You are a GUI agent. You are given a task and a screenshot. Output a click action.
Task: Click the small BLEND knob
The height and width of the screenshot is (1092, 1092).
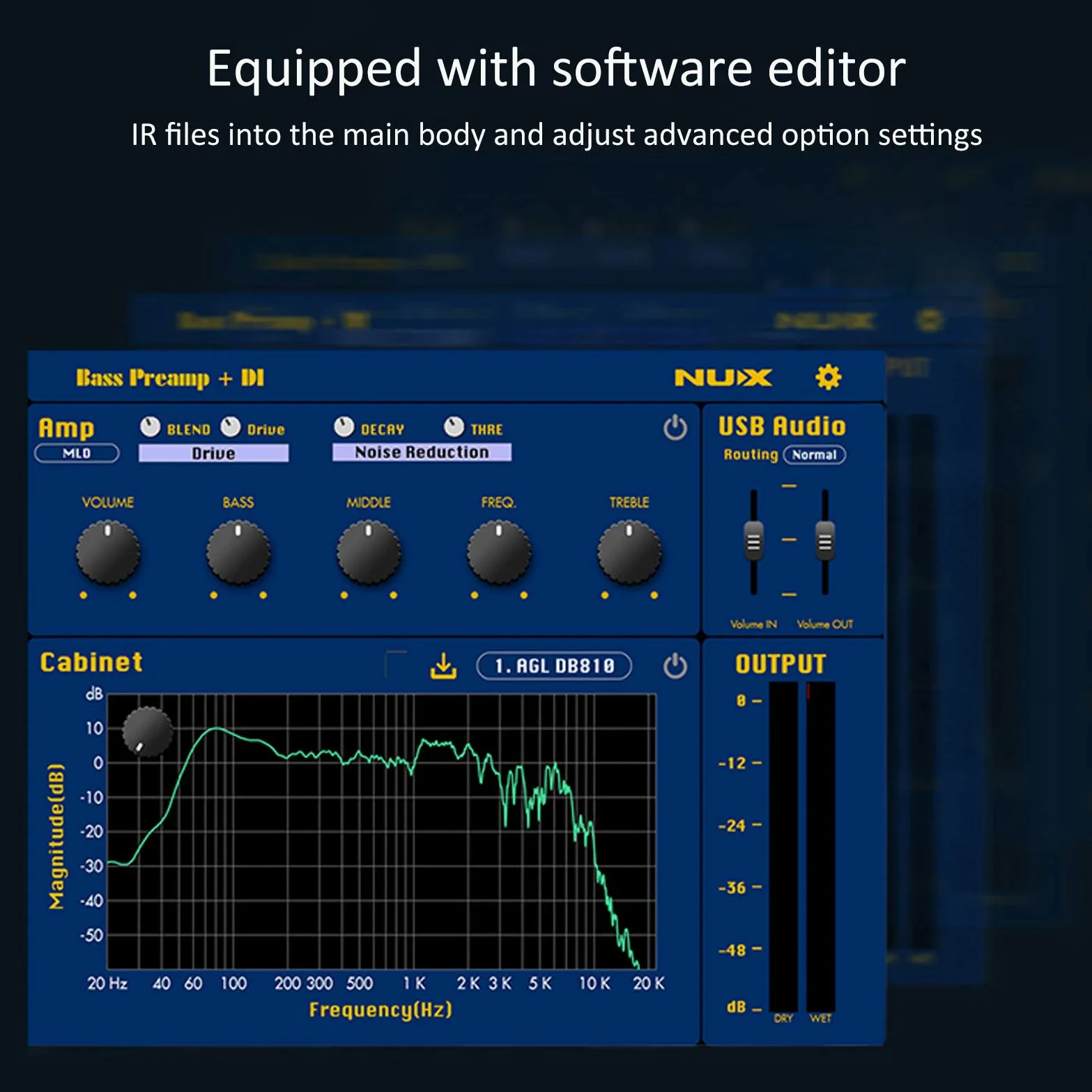point(150,426)
